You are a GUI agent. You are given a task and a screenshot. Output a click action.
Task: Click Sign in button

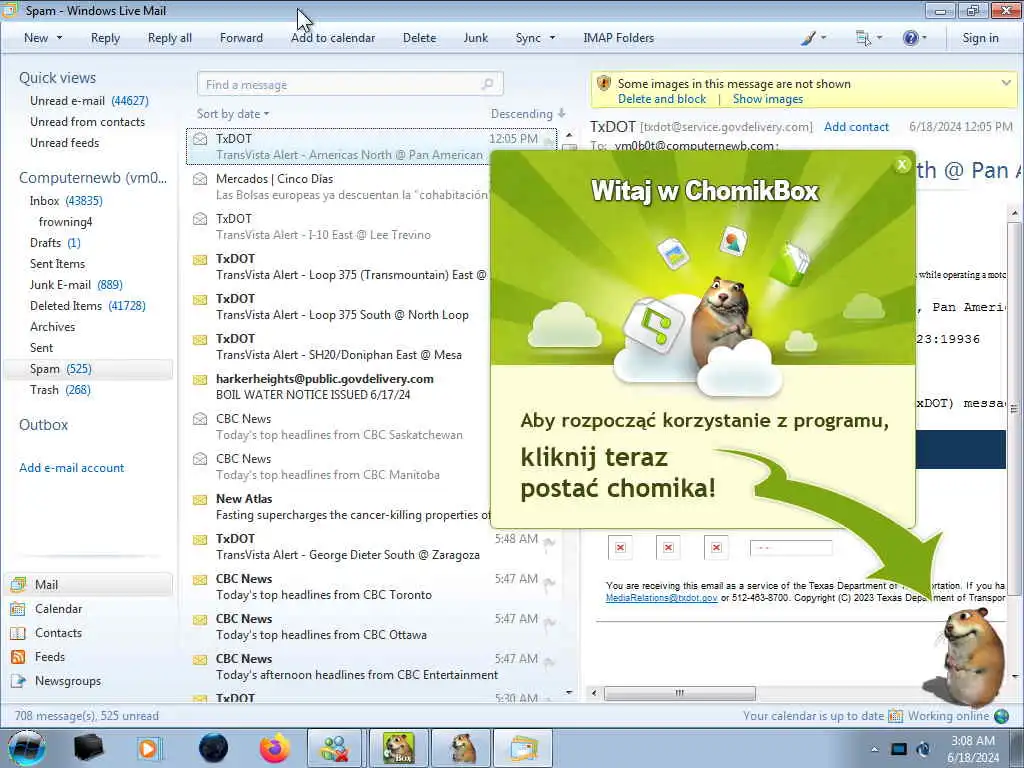coord(980,38)
